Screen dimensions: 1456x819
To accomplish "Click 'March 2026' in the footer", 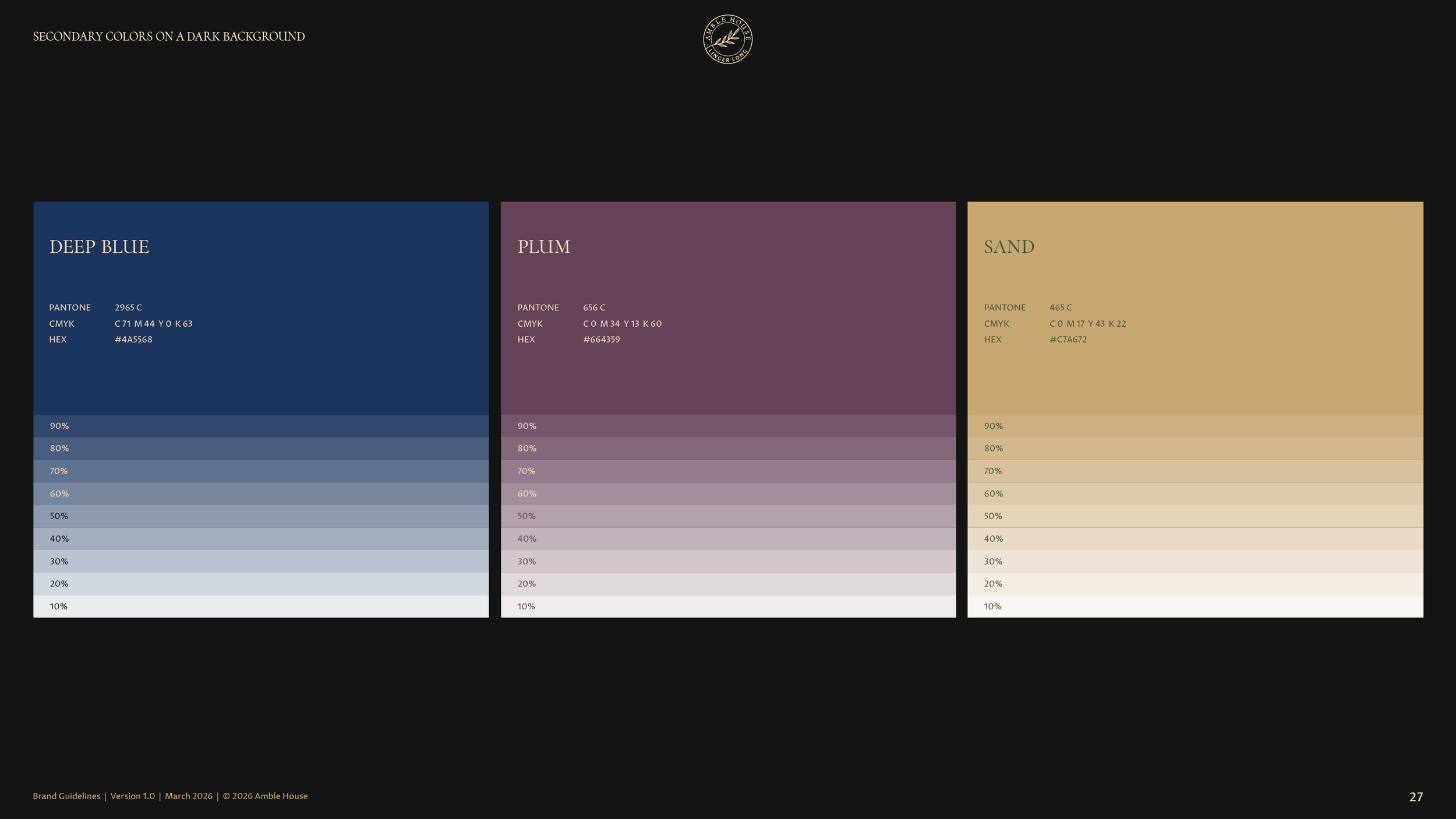I will point(189,796).
